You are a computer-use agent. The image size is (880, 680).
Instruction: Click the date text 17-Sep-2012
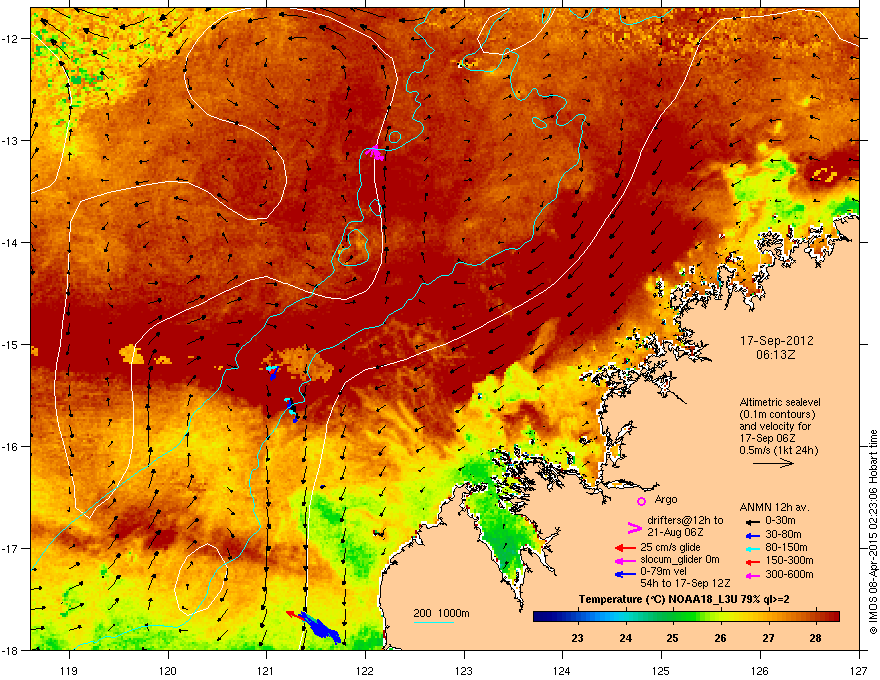[x=776, y=341]
